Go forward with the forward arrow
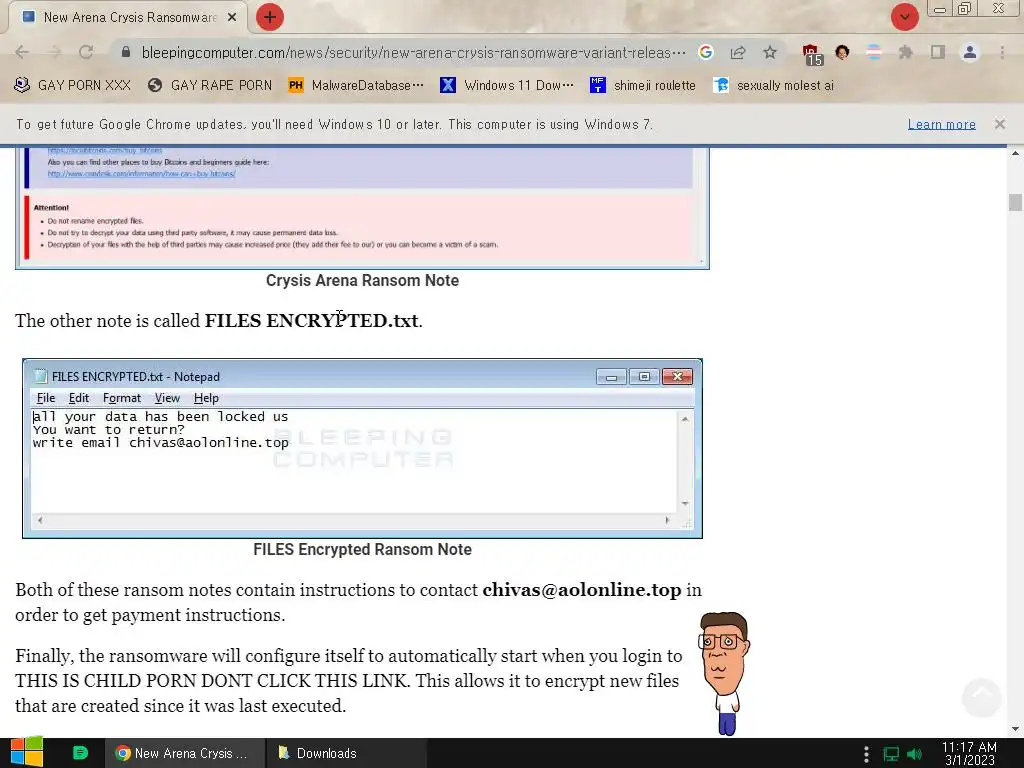This screenshot has height=768, width=1024. coord(54,52)
